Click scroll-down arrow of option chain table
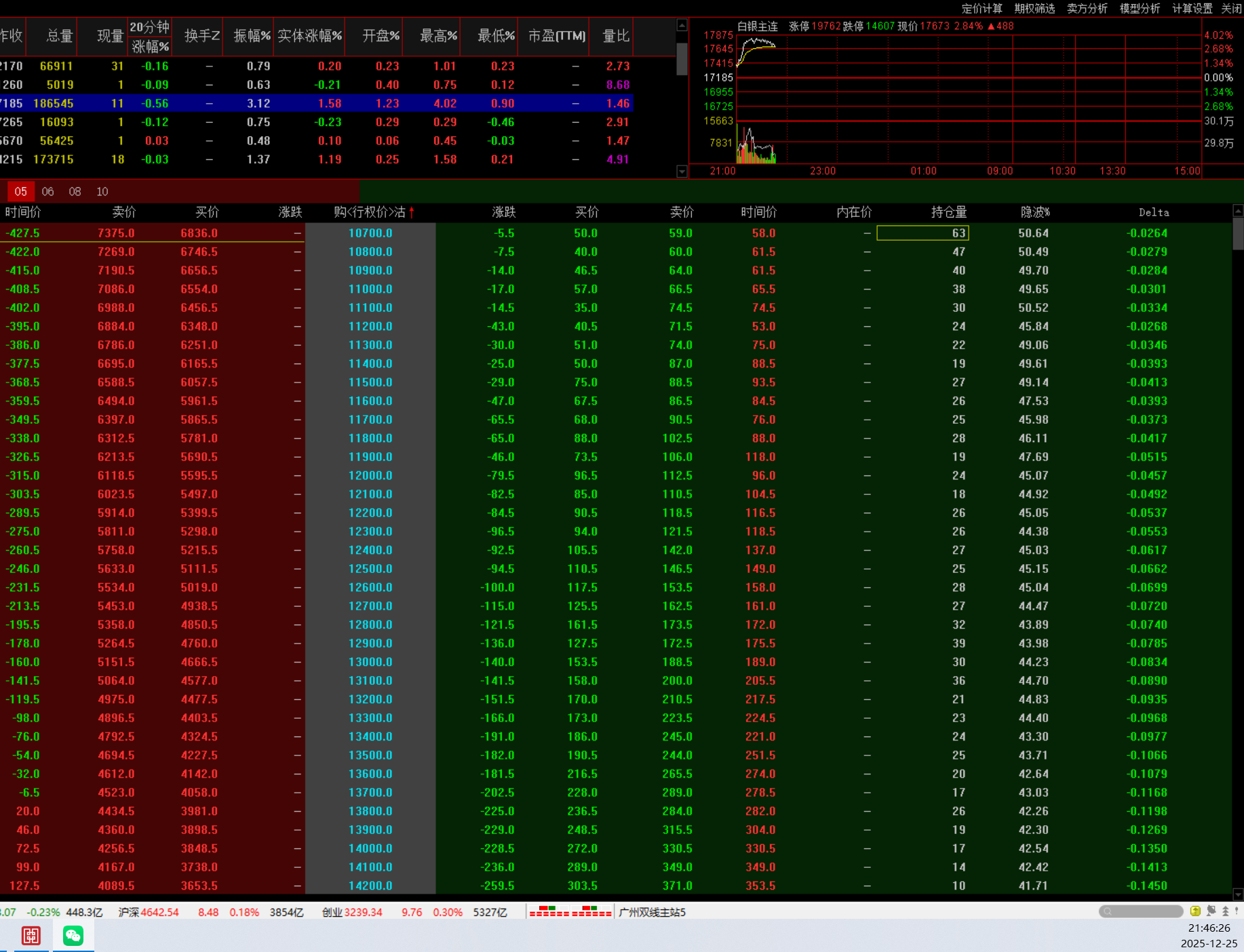 tap(1238, 894)
